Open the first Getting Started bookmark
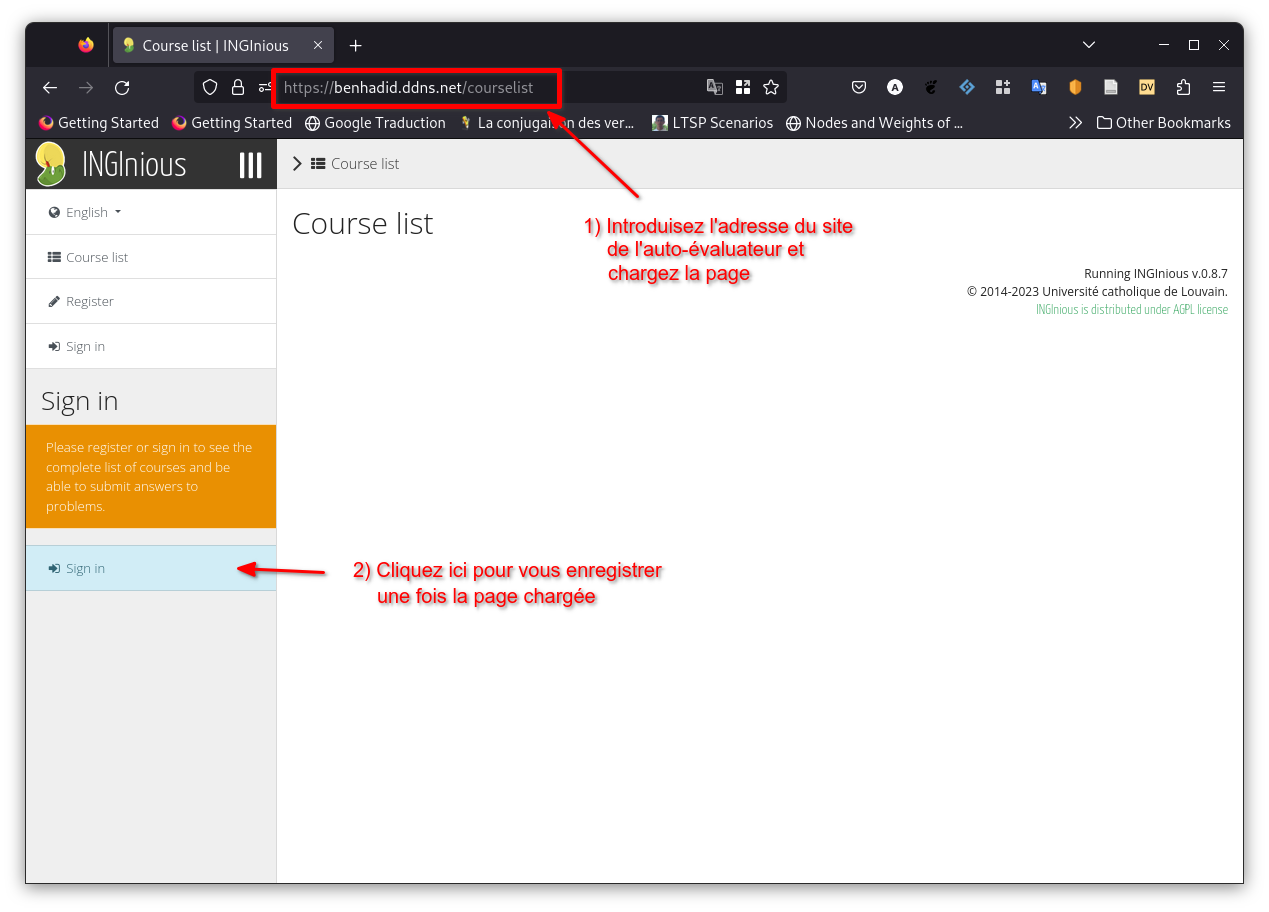The height and width of the screenshot is (912, 1269). click(98, 123)
